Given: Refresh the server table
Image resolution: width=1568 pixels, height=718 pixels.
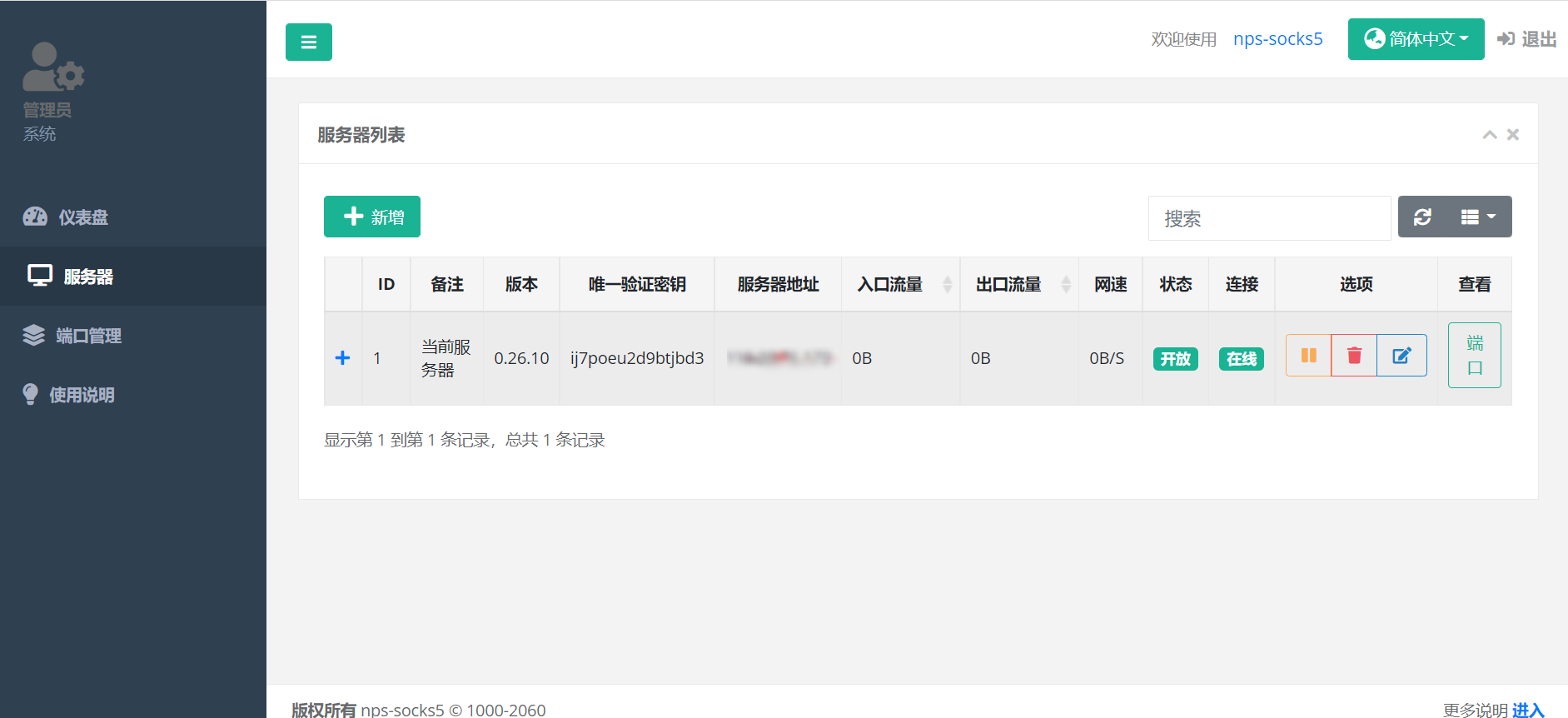Looking at the screenshot, I should [1422, 217].
